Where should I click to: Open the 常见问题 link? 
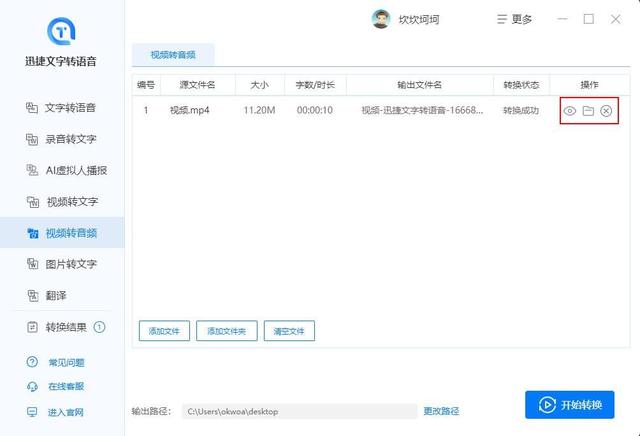(66, 363)
